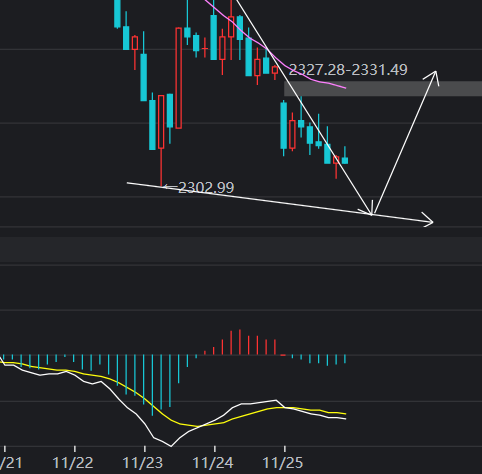
Task: Select the red candle with wick at 2302.99
Action: point(161,140)
